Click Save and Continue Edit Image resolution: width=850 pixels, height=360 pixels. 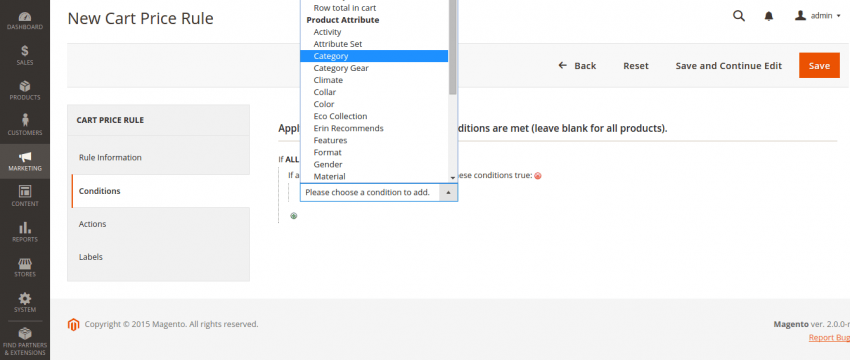pos(729,66)
